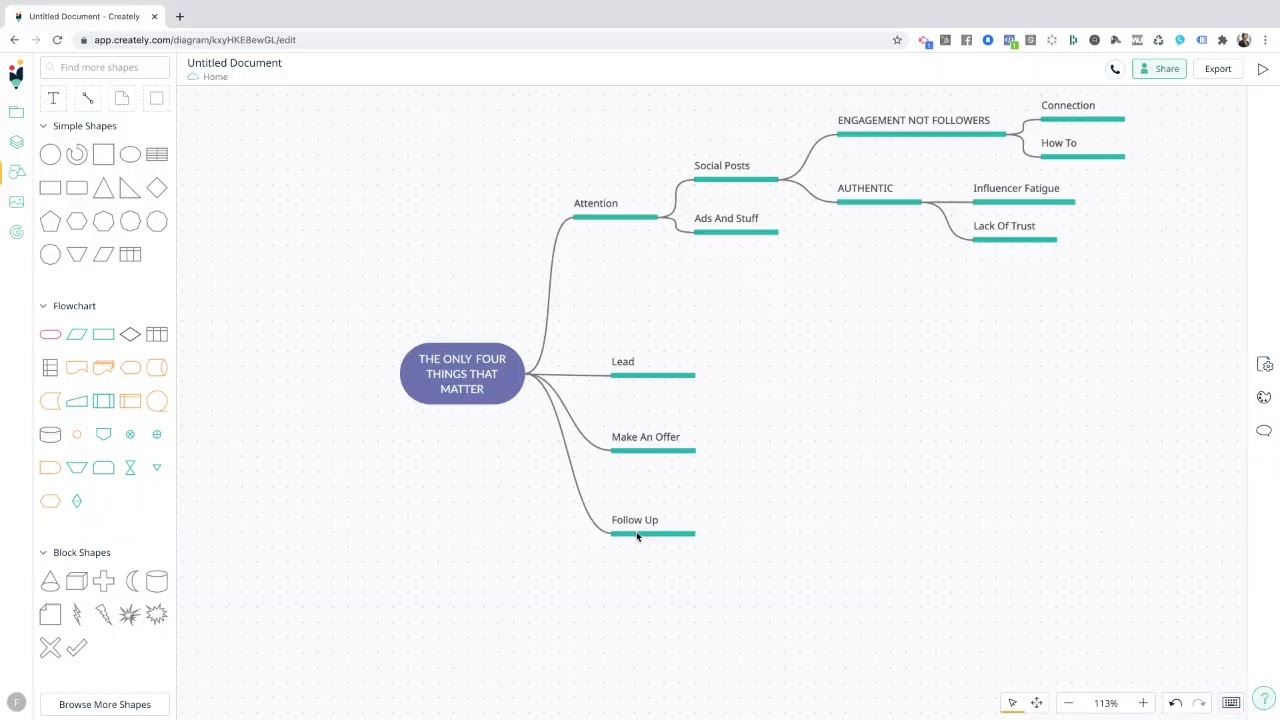The image size is (1280, 720).
Task: Open keyboard shortcuts via the keyboard icon
Action: 1231,703
